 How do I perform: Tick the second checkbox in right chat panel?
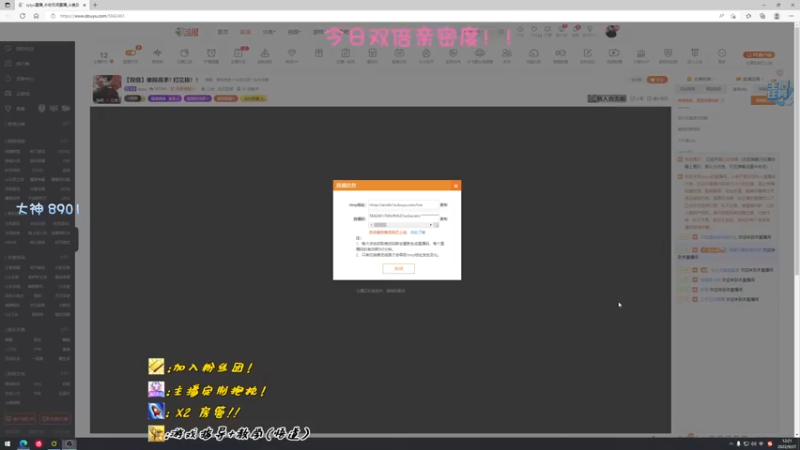680,177
